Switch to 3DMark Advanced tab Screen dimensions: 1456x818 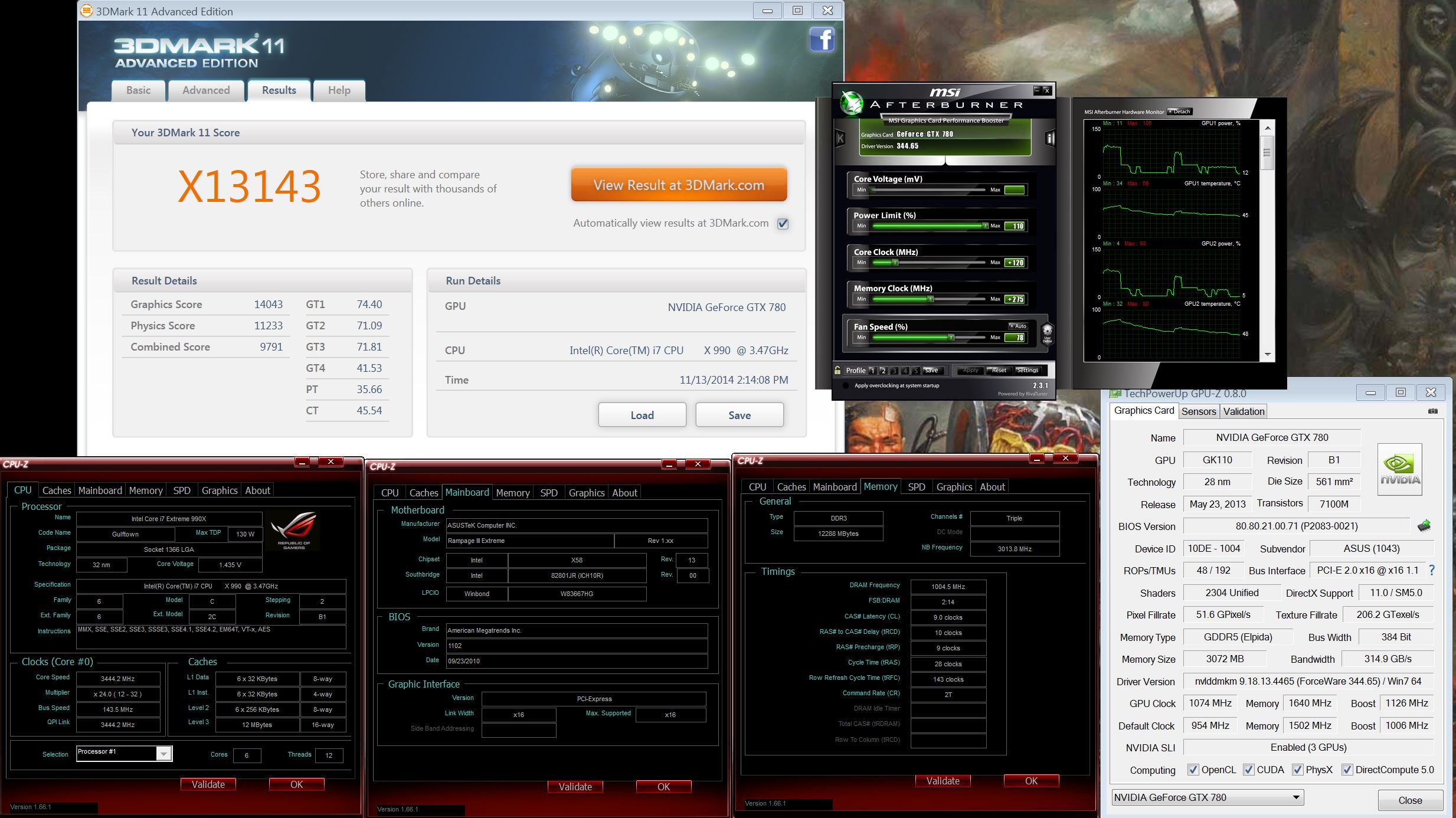point(206,90)
